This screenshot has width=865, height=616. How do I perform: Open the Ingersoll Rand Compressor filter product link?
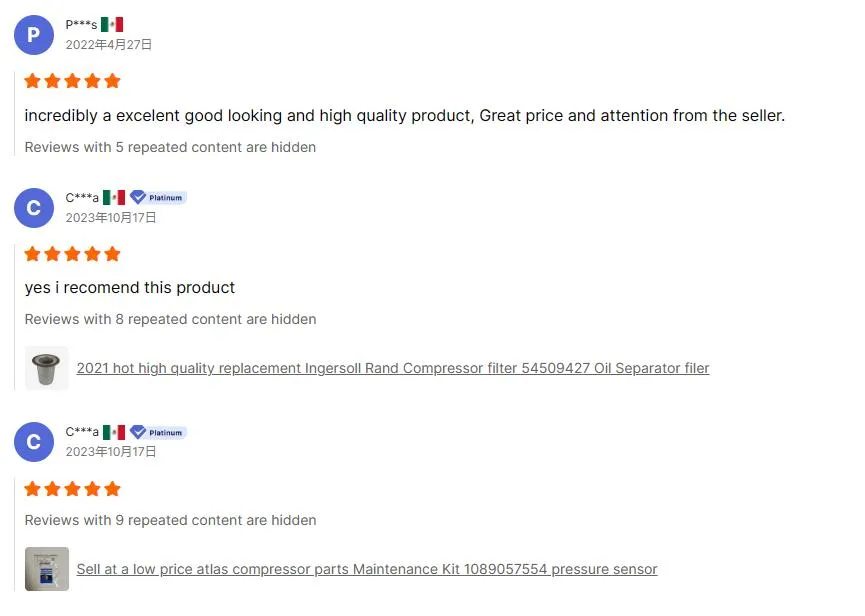(393, 368)
